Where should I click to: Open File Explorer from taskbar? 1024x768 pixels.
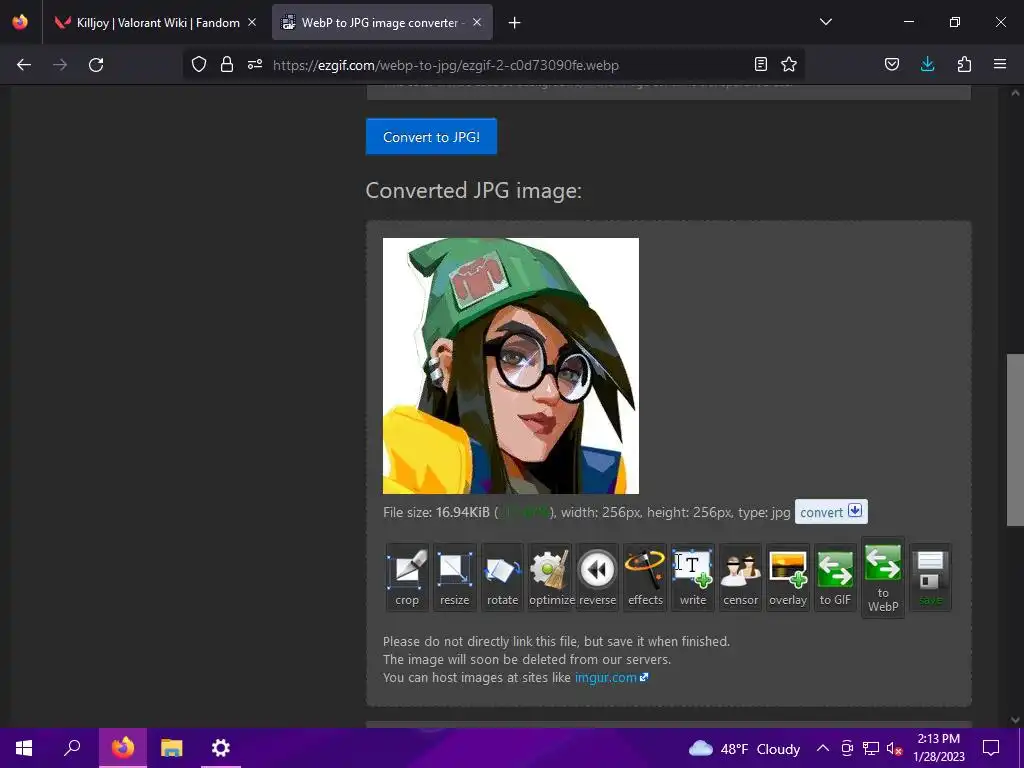[x=172, y=748]
